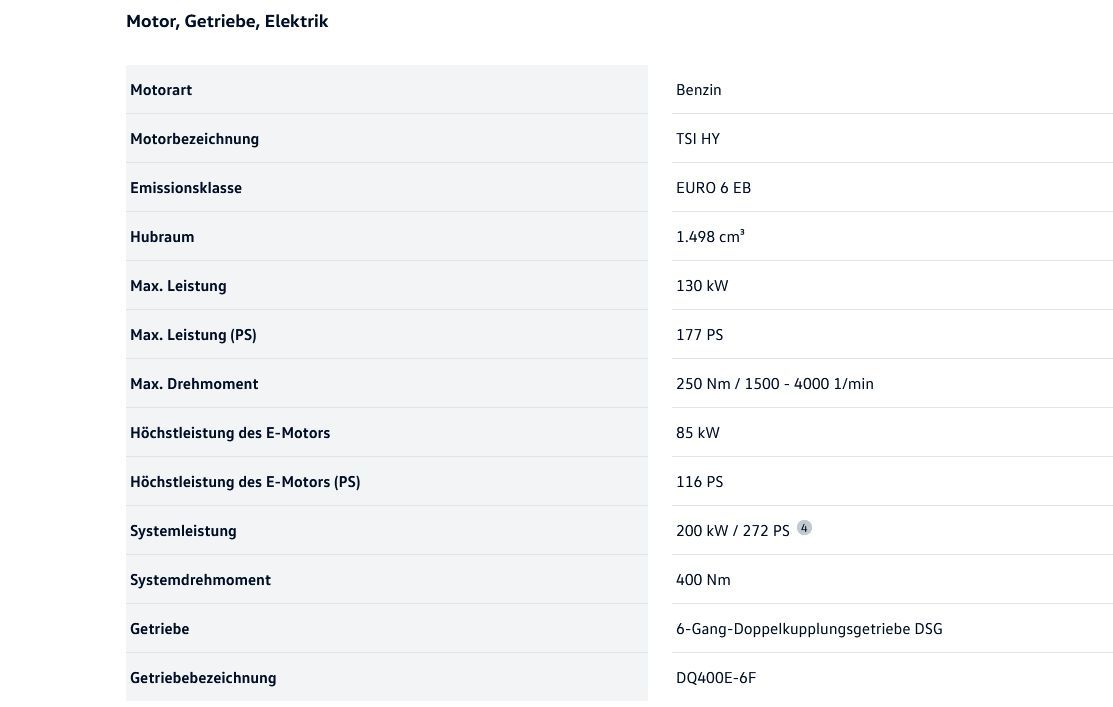Click the '177 PS' value
This screenshot has height=707, width=1113.
pyautogui.click(x=699, y=335)
